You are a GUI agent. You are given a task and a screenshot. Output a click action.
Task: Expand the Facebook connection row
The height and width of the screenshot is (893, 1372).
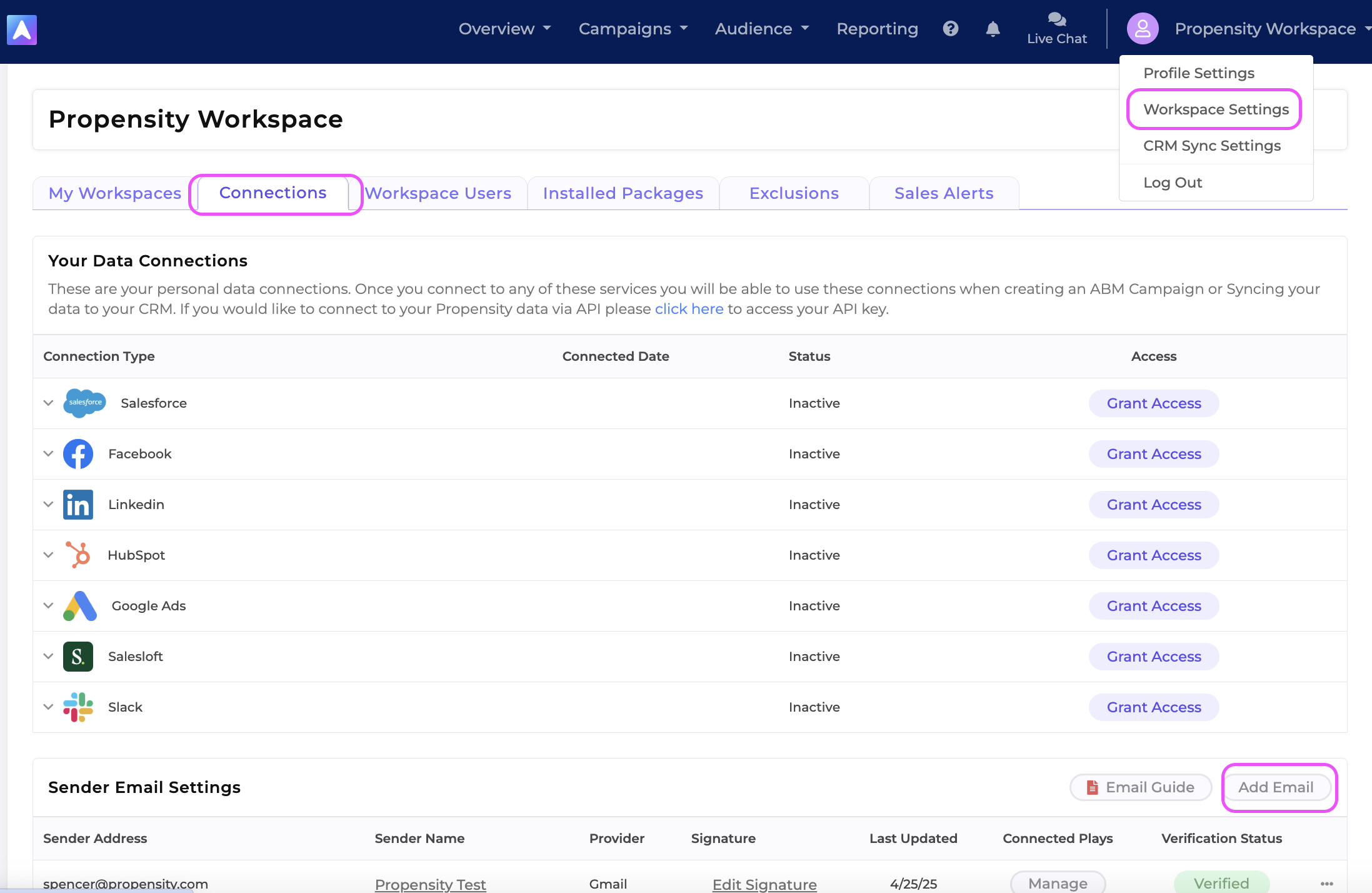click(48, 453)
